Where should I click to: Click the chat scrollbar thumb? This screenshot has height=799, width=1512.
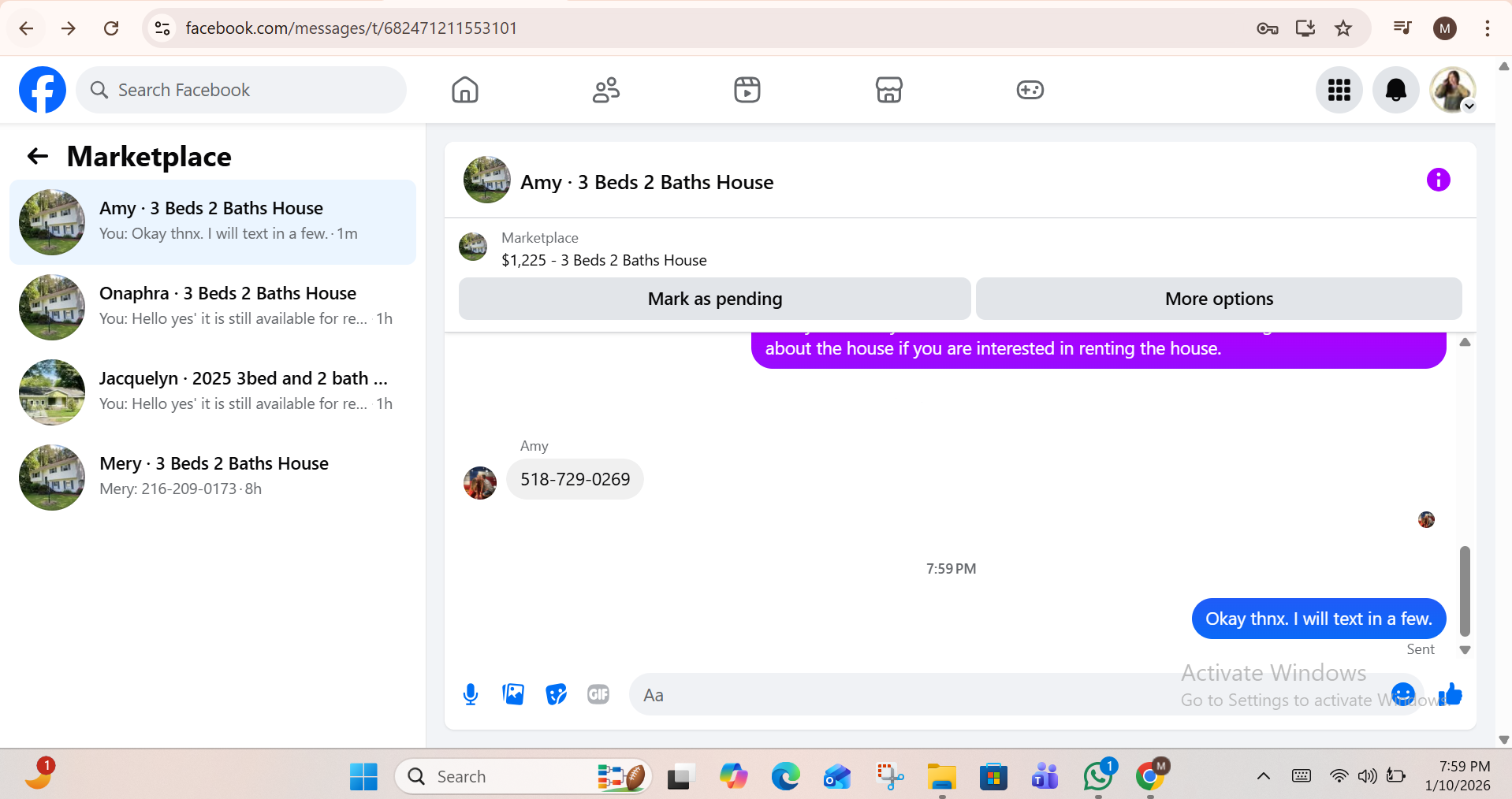pos(1465,591)
